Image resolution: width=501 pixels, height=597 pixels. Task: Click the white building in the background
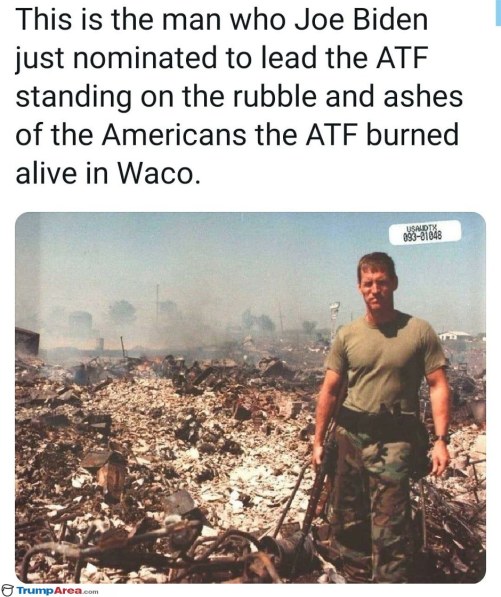(455, 335)
